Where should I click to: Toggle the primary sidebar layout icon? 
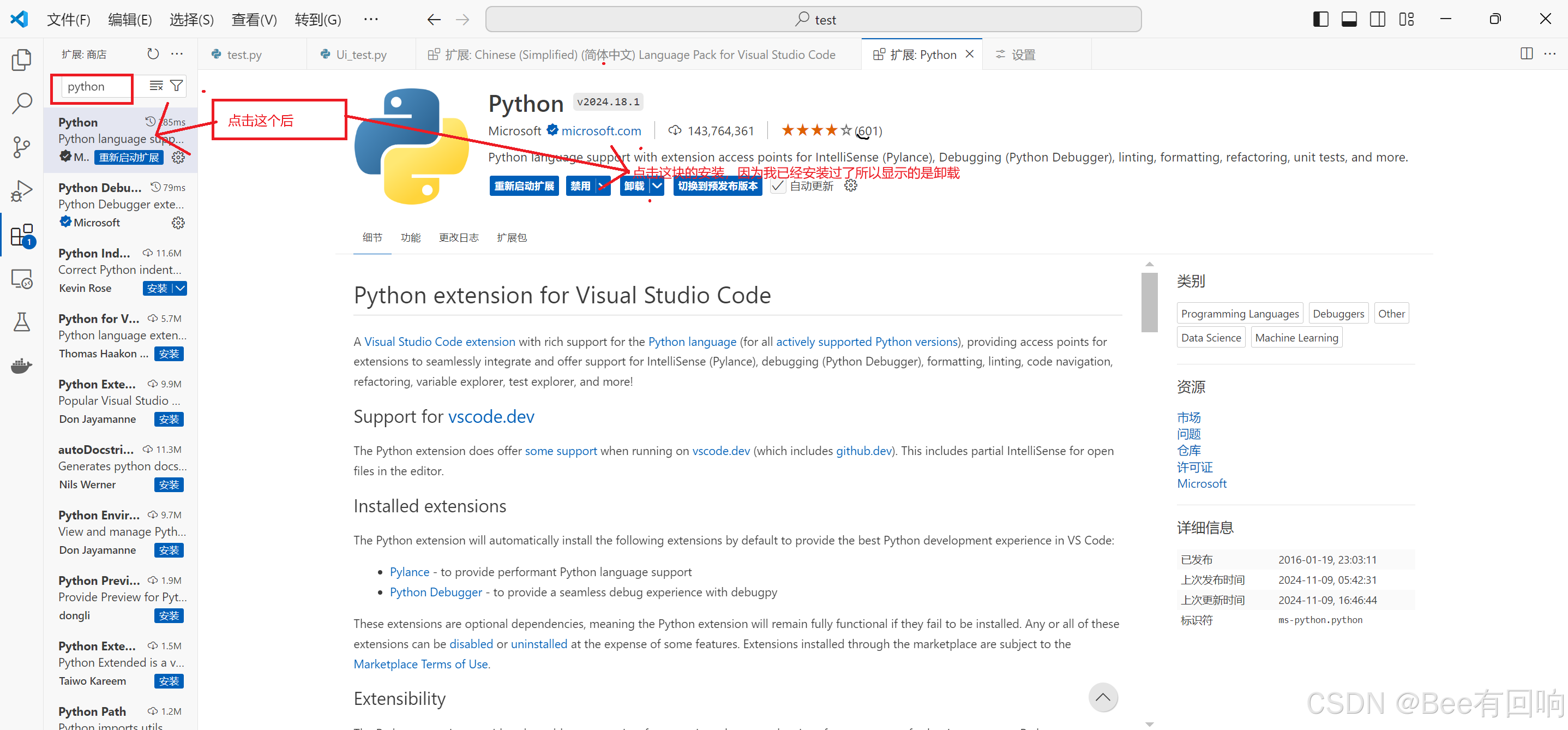[x=1320, y=19]
